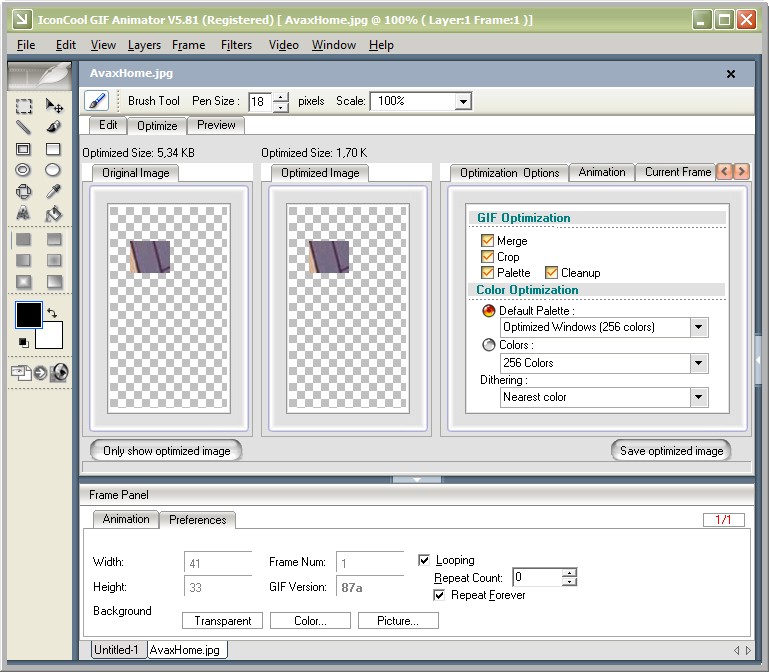This screenshot has height=672, width=769.
Task: Click the background Color... button
Action: pos(310,620)
